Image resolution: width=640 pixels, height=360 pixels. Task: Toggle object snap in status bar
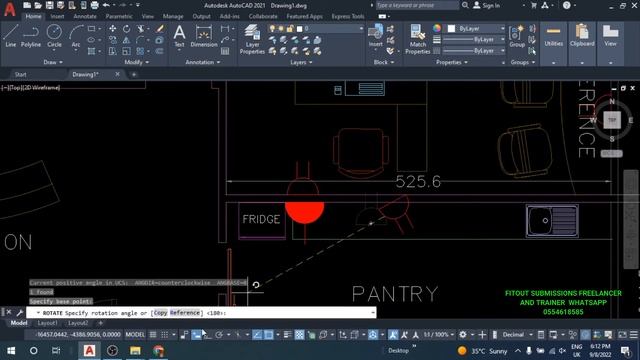[x=269, y=335]
